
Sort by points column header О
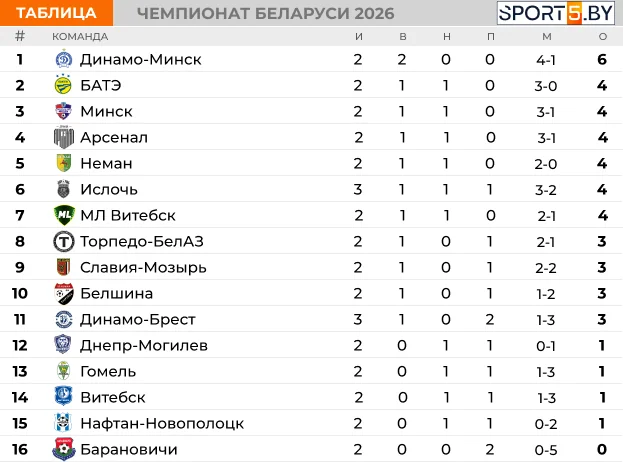602,36
